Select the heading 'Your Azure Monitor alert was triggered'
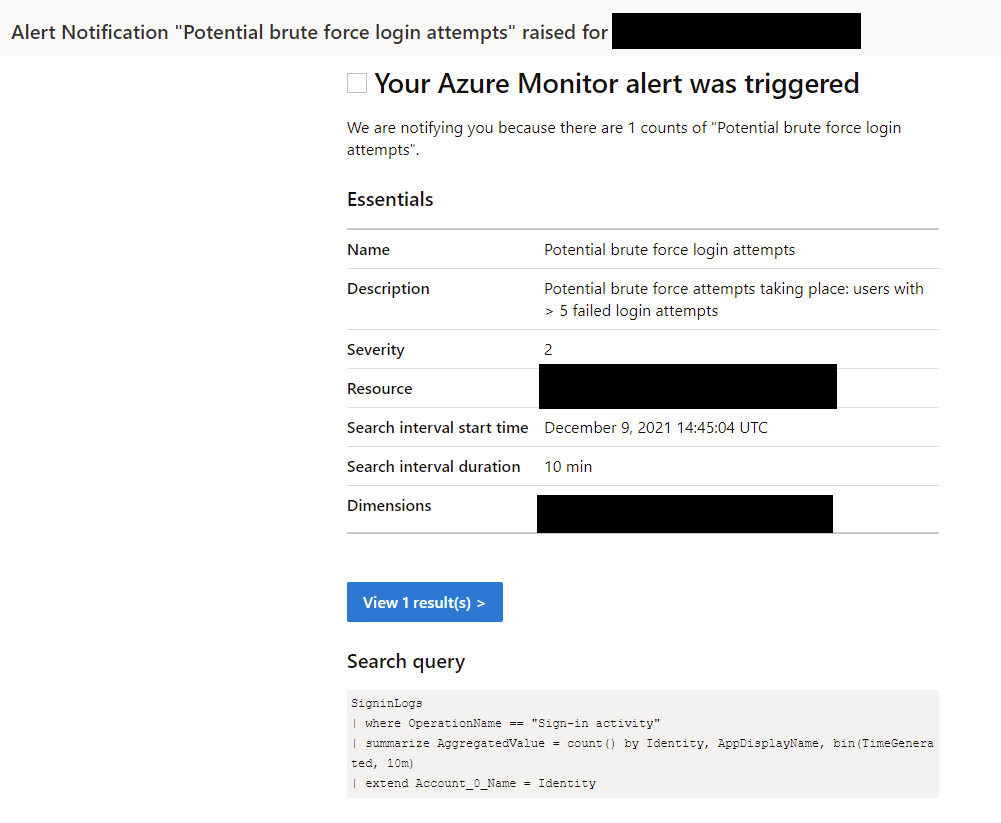This screenshot has height=823, width=1001. (x=617, y=84)
